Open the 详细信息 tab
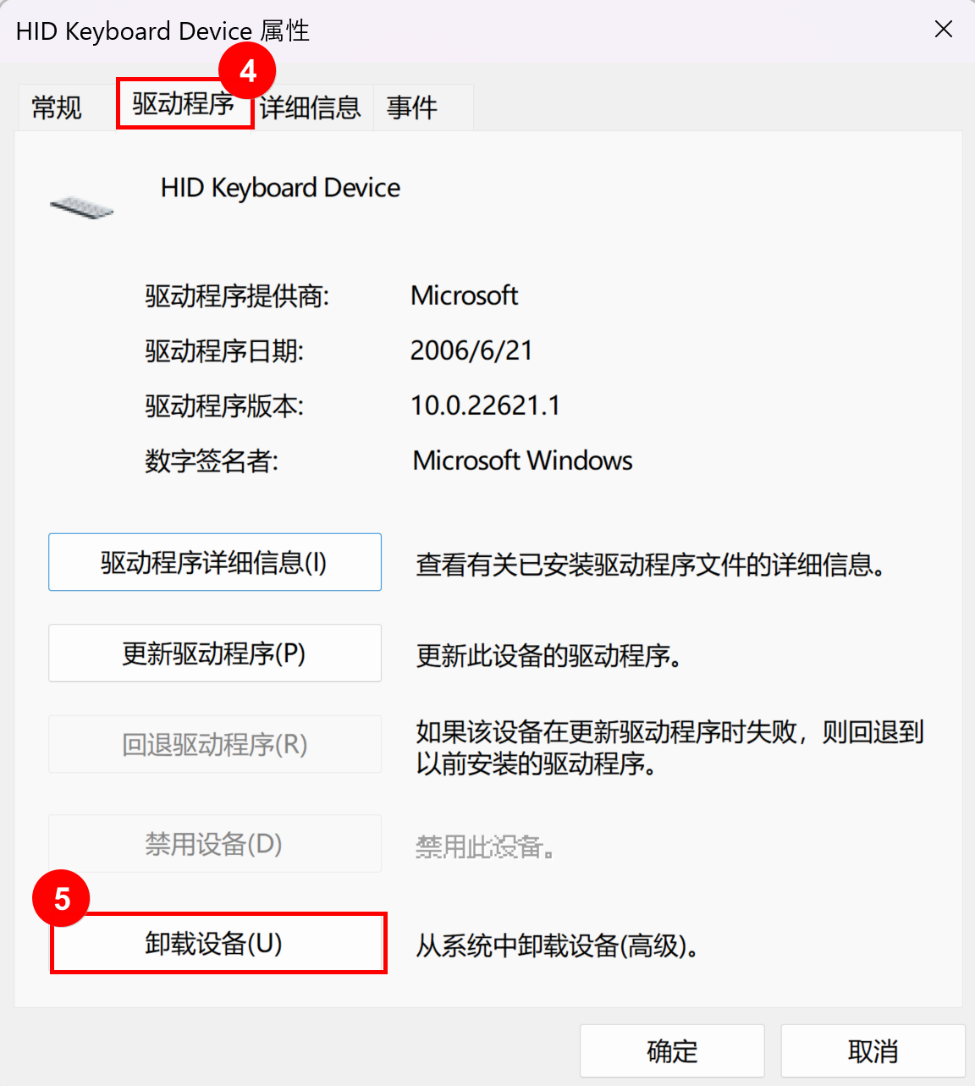 coord(310,108)
